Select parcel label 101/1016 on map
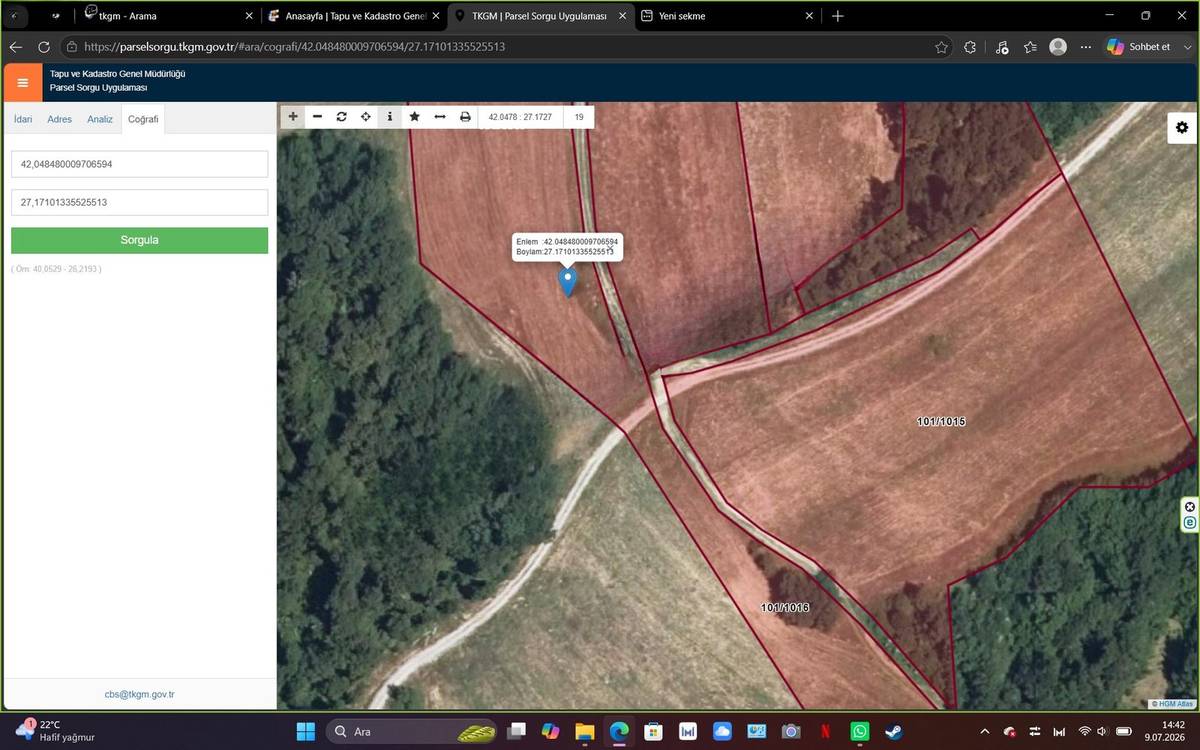The width and height of the screenshot is (1200, 750). coord(785,608)
